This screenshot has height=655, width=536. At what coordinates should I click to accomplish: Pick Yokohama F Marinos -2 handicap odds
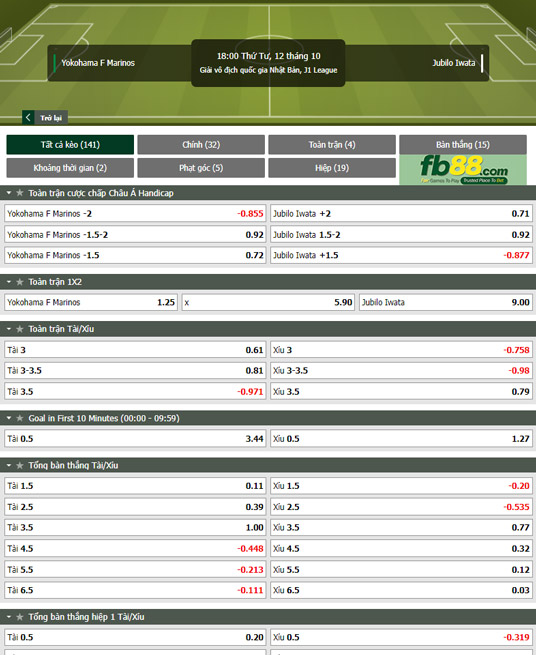(x=135, y=213)
